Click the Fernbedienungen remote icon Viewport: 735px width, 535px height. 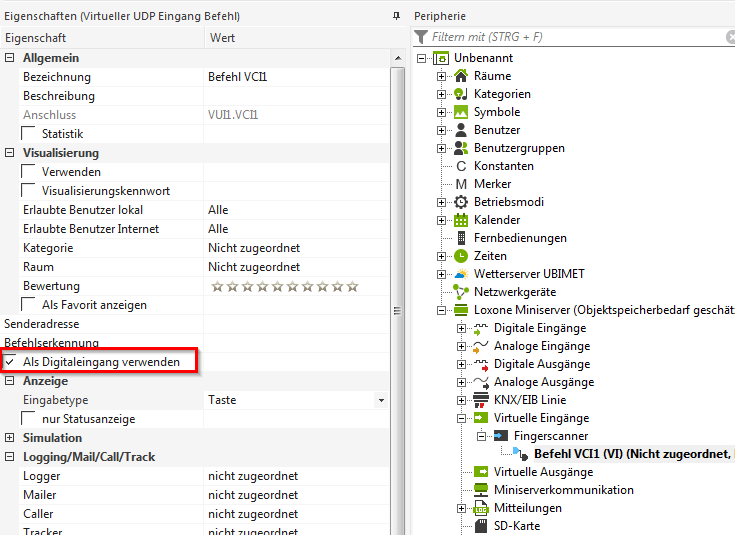pos(461,238)
